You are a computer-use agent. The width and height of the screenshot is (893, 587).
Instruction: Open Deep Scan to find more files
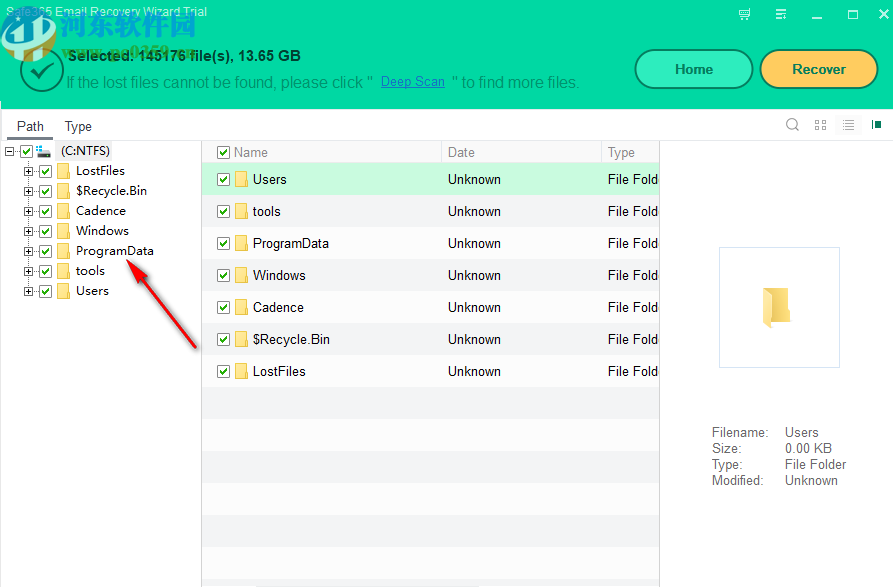tap(412, 82)
